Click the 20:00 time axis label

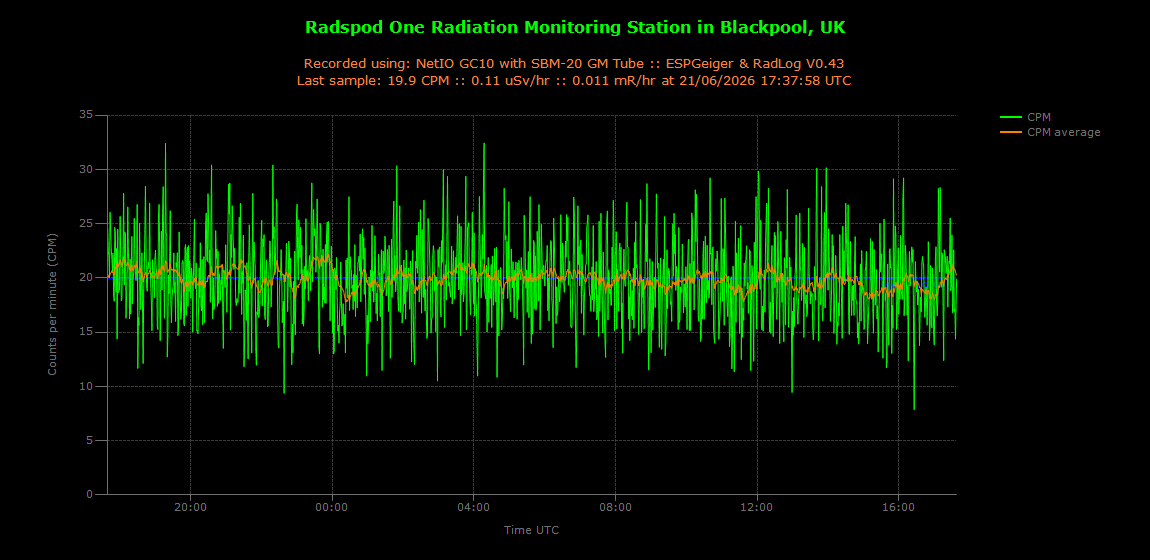click(x=191, y=507)
